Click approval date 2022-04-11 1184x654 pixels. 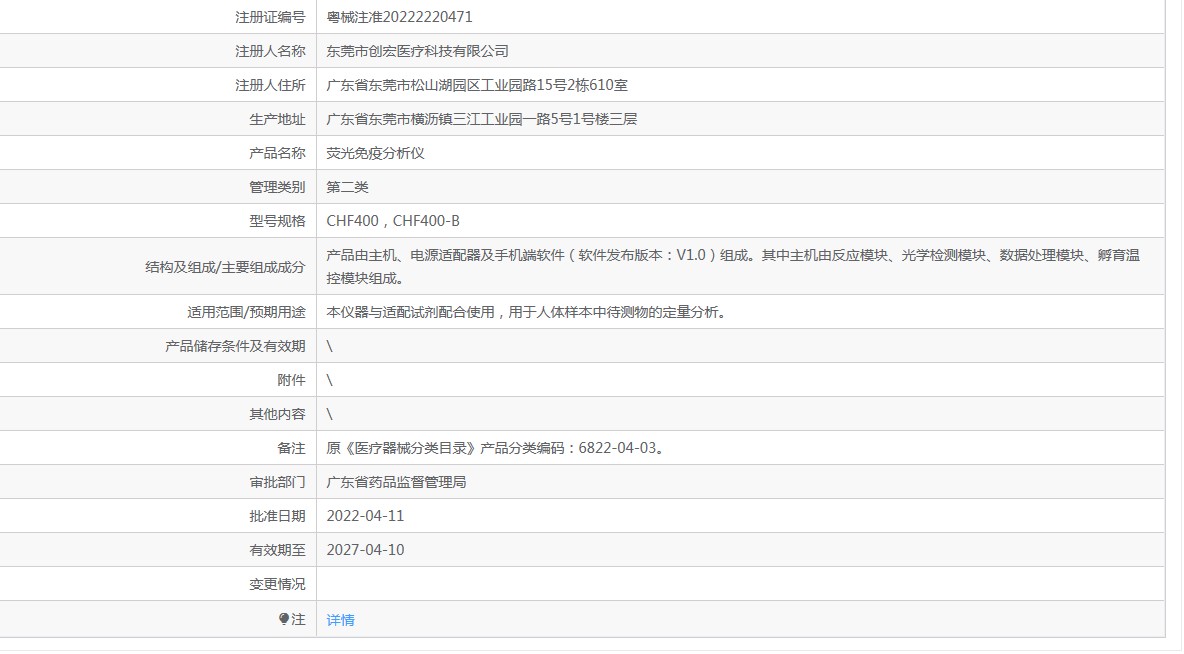pyautogui.click(x=365, y=516)
